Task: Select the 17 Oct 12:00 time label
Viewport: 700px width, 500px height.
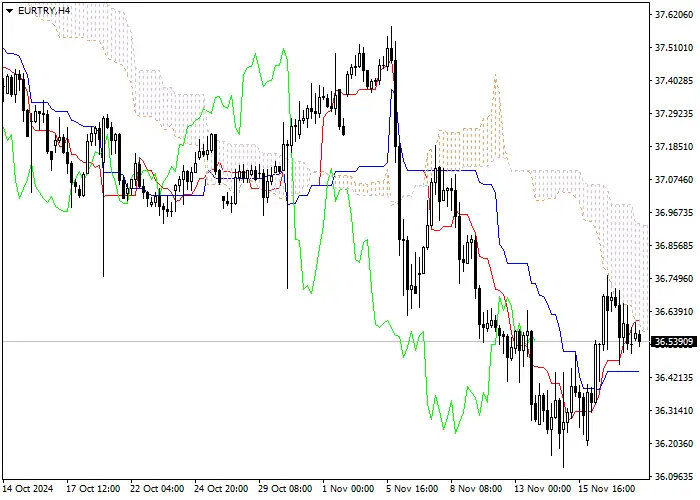Action: tap(93, 488)
